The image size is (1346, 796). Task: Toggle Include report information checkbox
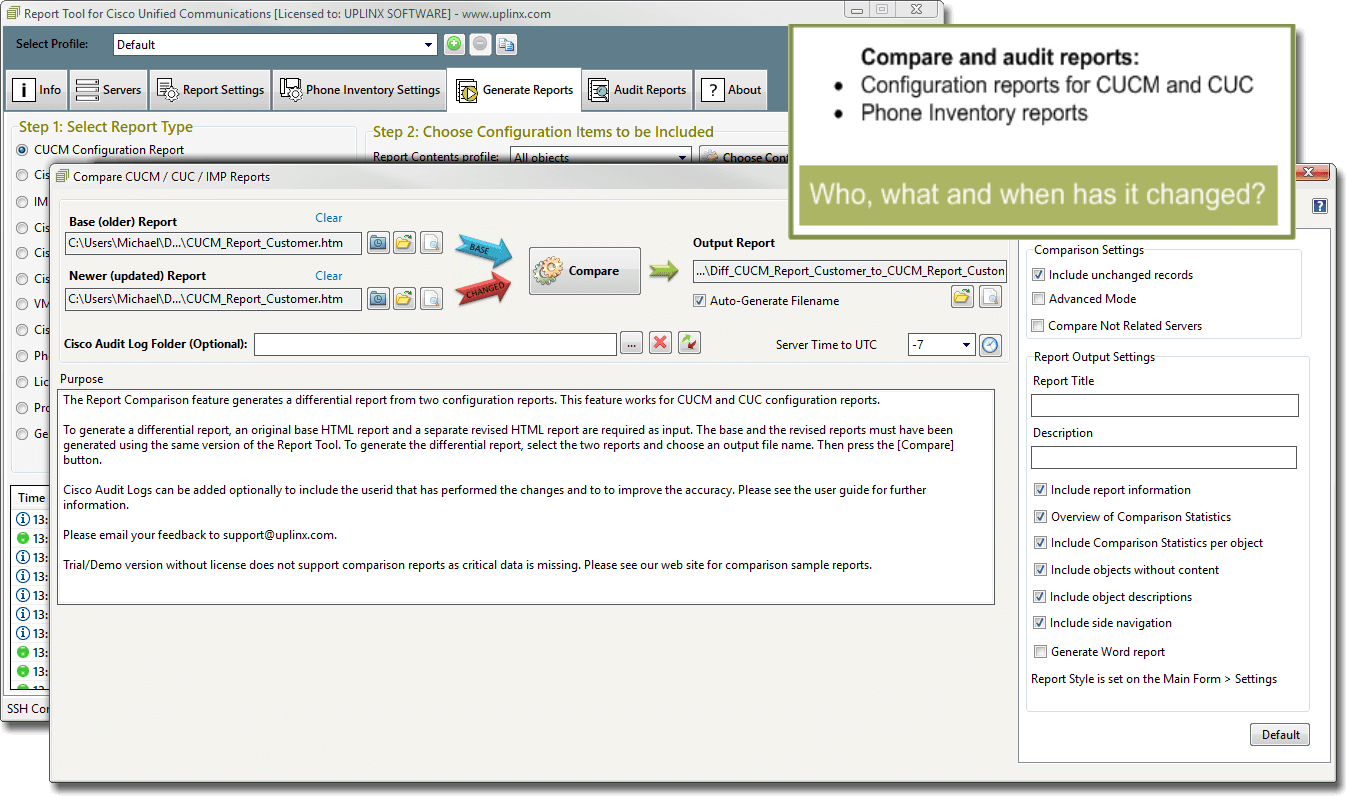tap(1041, 490)
